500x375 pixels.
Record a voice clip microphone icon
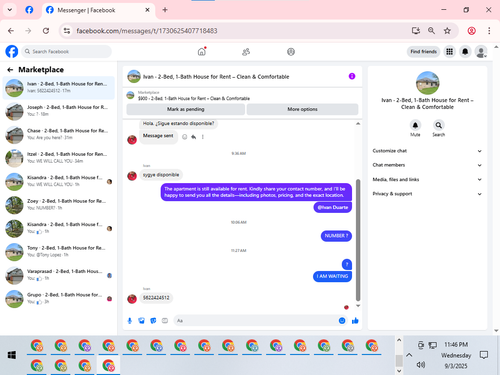[x=130, y=321]
